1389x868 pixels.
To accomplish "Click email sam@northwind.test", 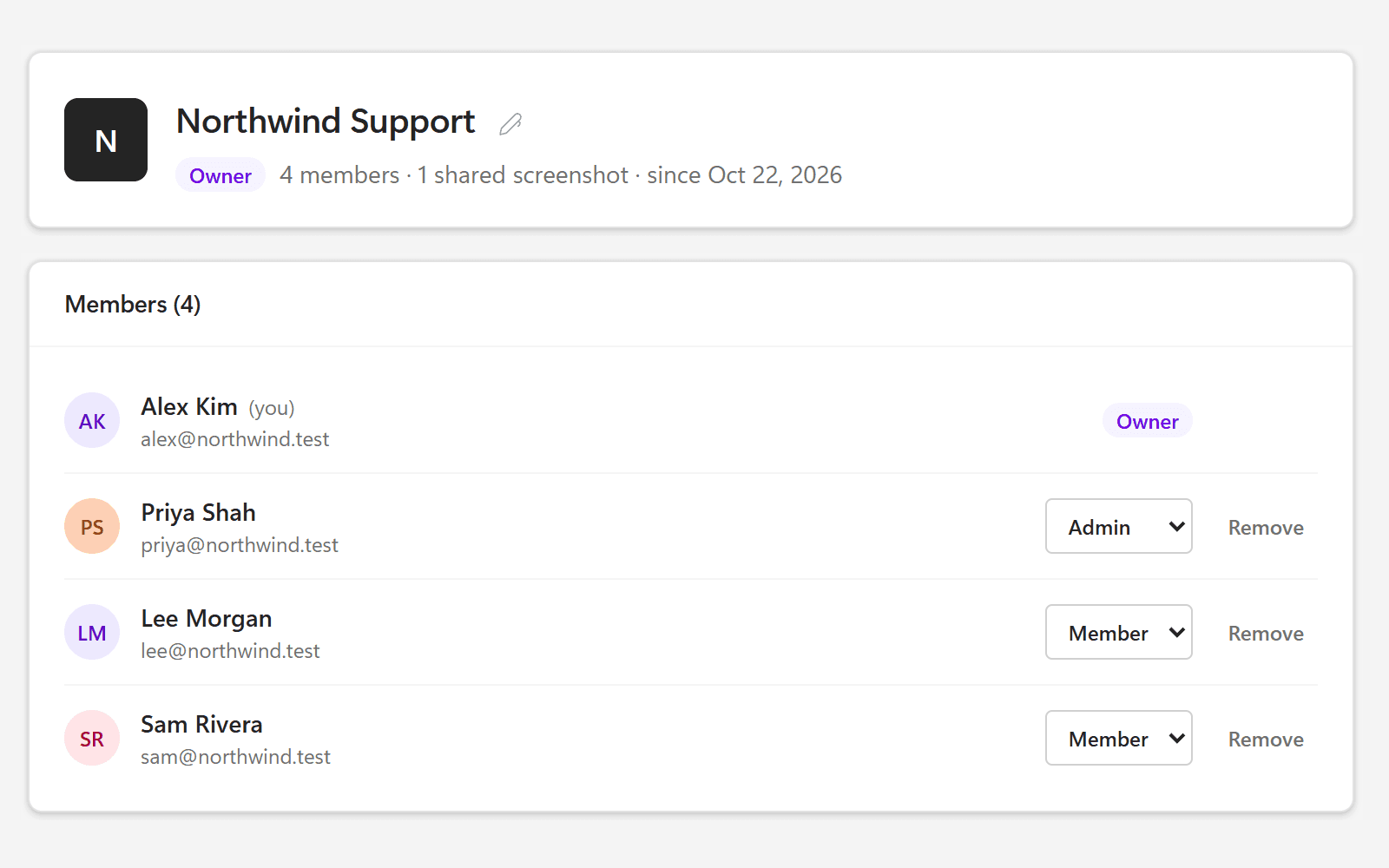I will pyautogui.click(x=235, y=757).
